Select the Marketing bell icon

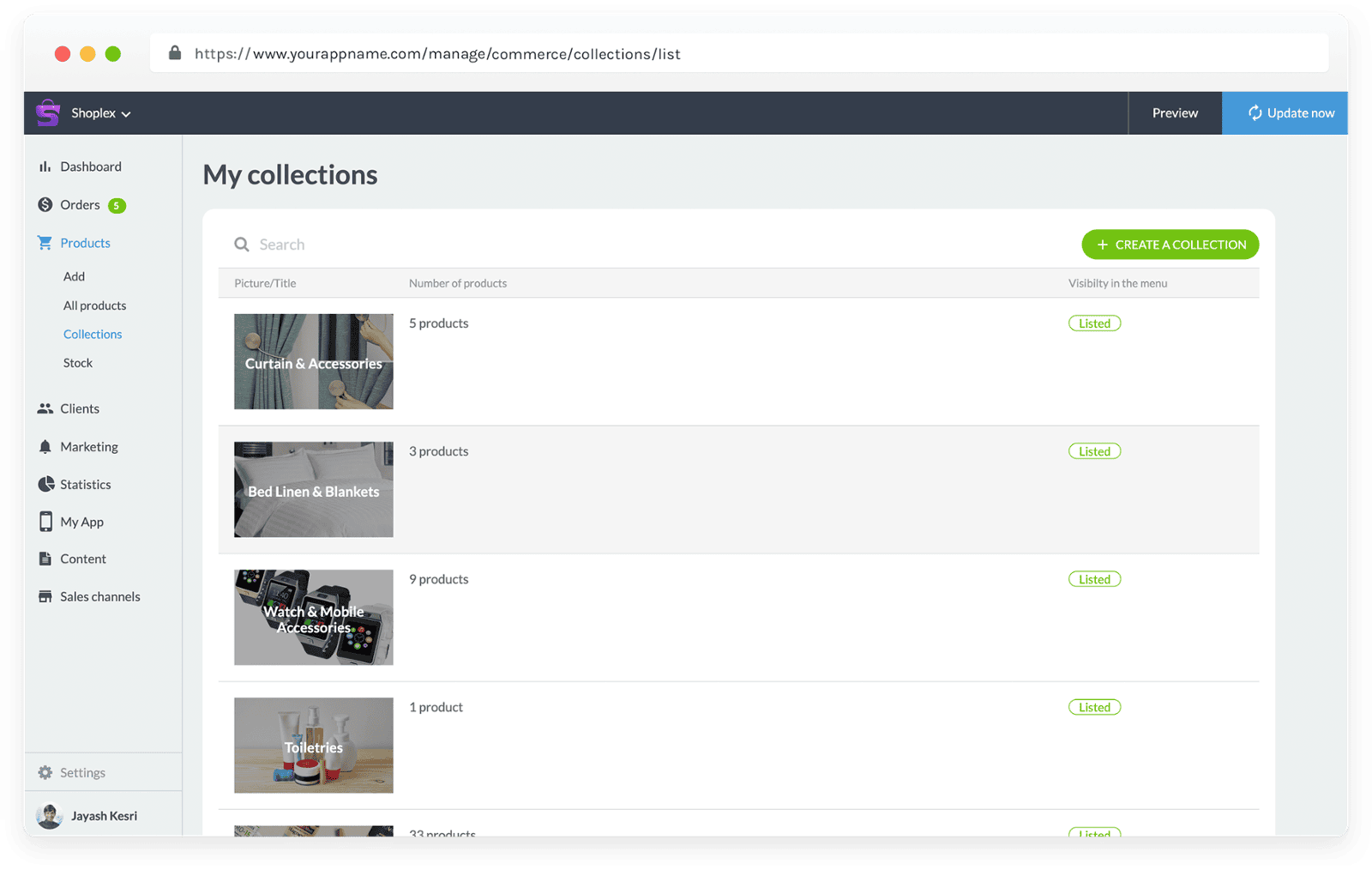[x=45, y=446]
